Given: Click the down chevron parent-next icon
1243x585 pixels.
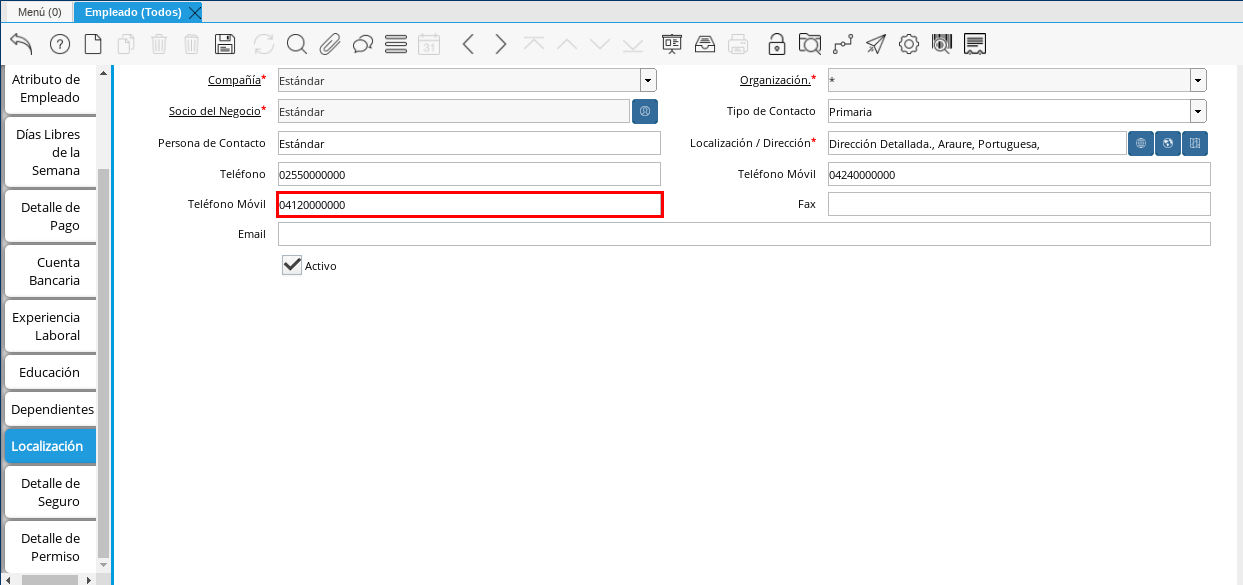Looking at the screenshot, I should tap(600, 44).
